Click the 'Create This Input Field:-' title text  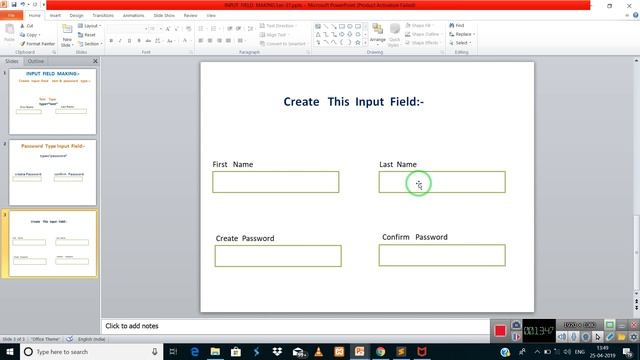click(x=353, y=102)
